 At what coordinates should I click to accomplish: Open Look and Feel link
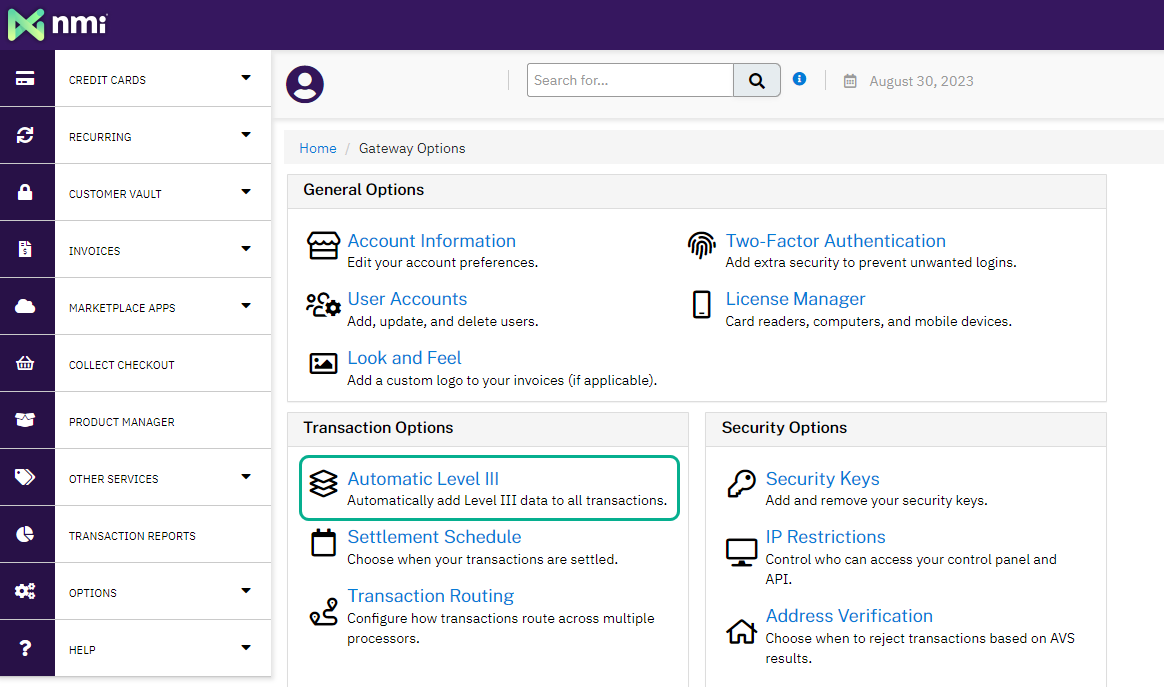pos(405,358)
